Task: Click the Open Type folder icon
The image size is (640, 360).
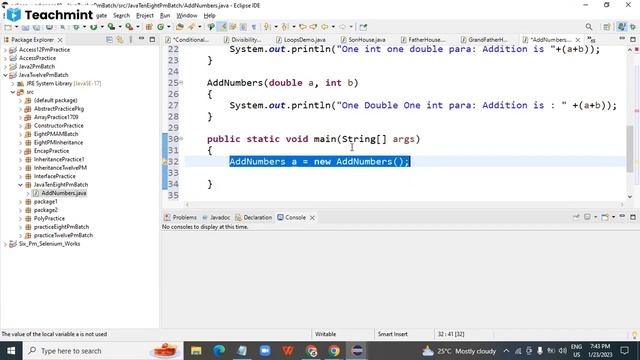Action: [x=180, y=27]
